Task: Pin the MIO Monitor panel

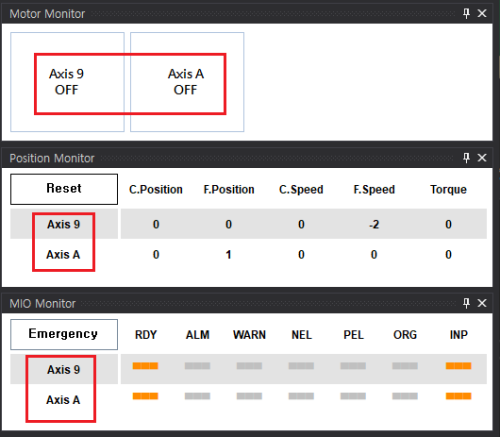Action: (466, 303)
